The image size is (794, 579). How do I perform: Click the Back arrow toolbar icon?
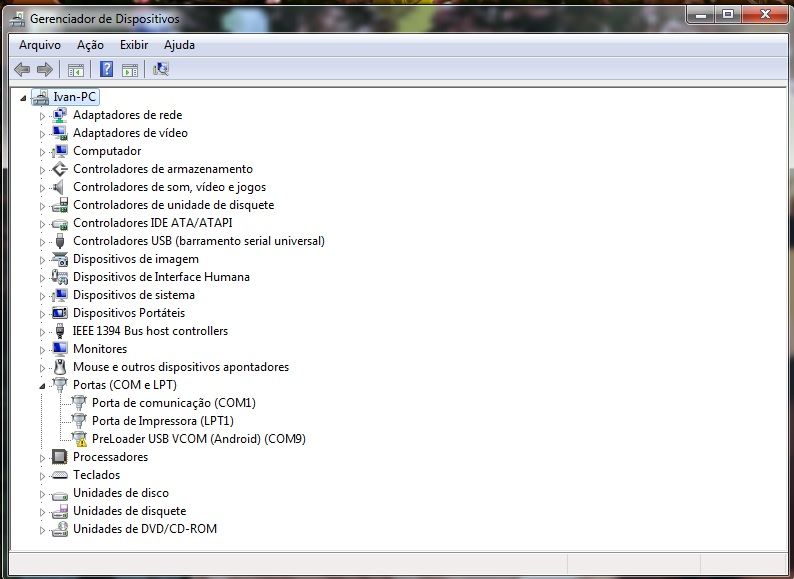coord(22,69)
